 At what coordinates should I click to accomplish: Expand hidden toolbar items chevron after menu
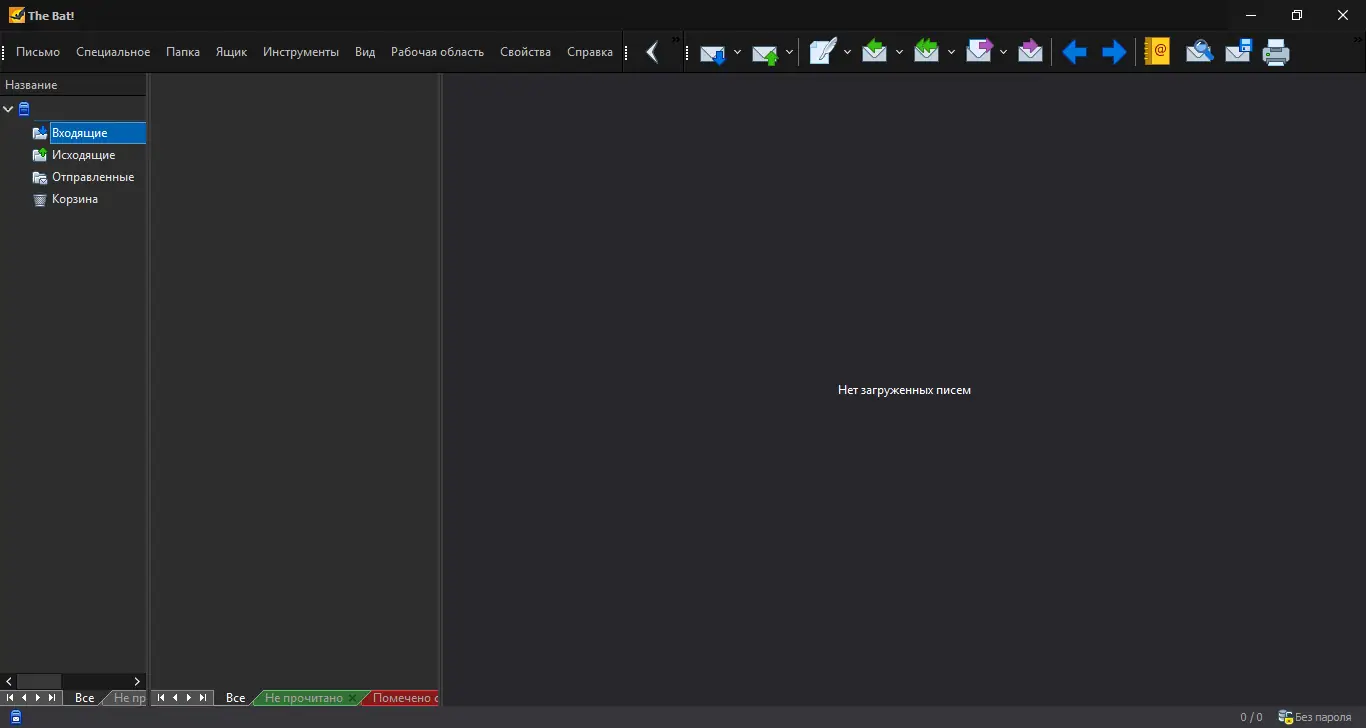(675, 40)
